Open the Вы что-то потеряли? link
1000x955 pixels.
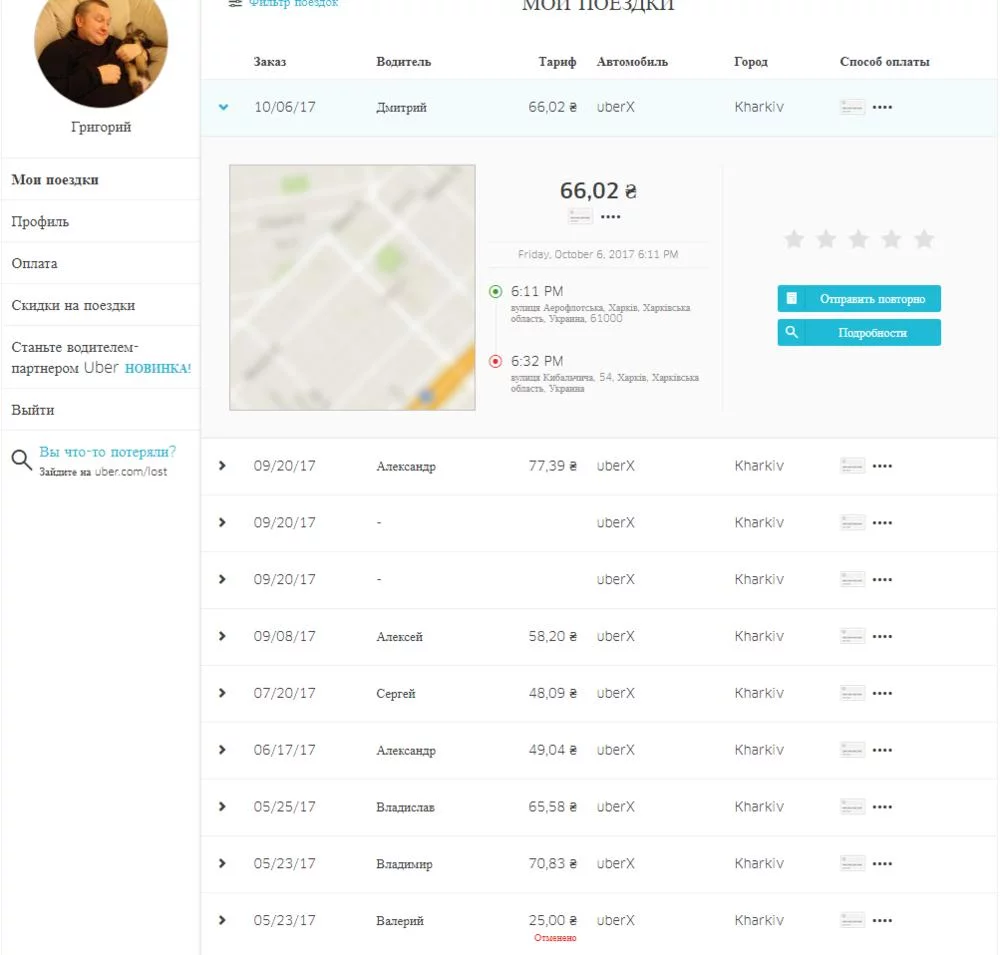[107, 452]
